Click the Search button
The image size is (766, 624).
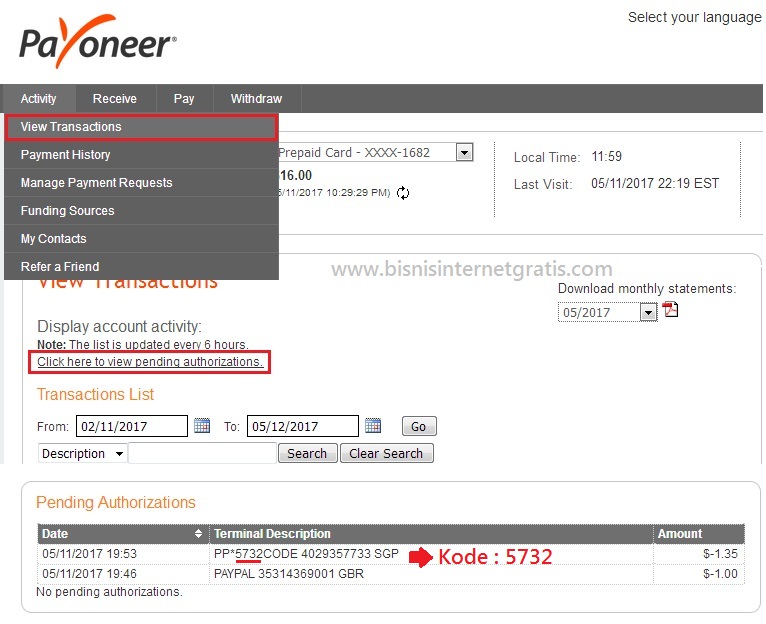307,453
